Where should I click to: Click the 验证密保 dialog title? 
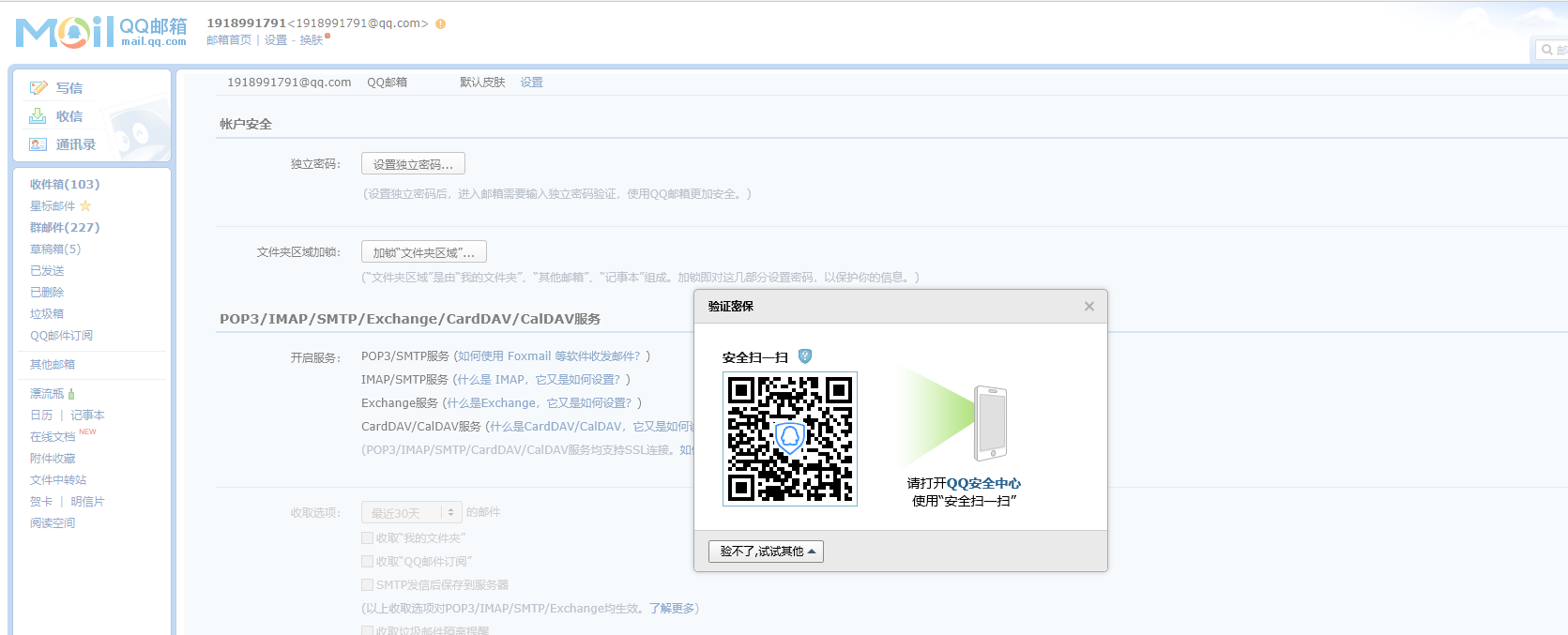pos(731,307)
